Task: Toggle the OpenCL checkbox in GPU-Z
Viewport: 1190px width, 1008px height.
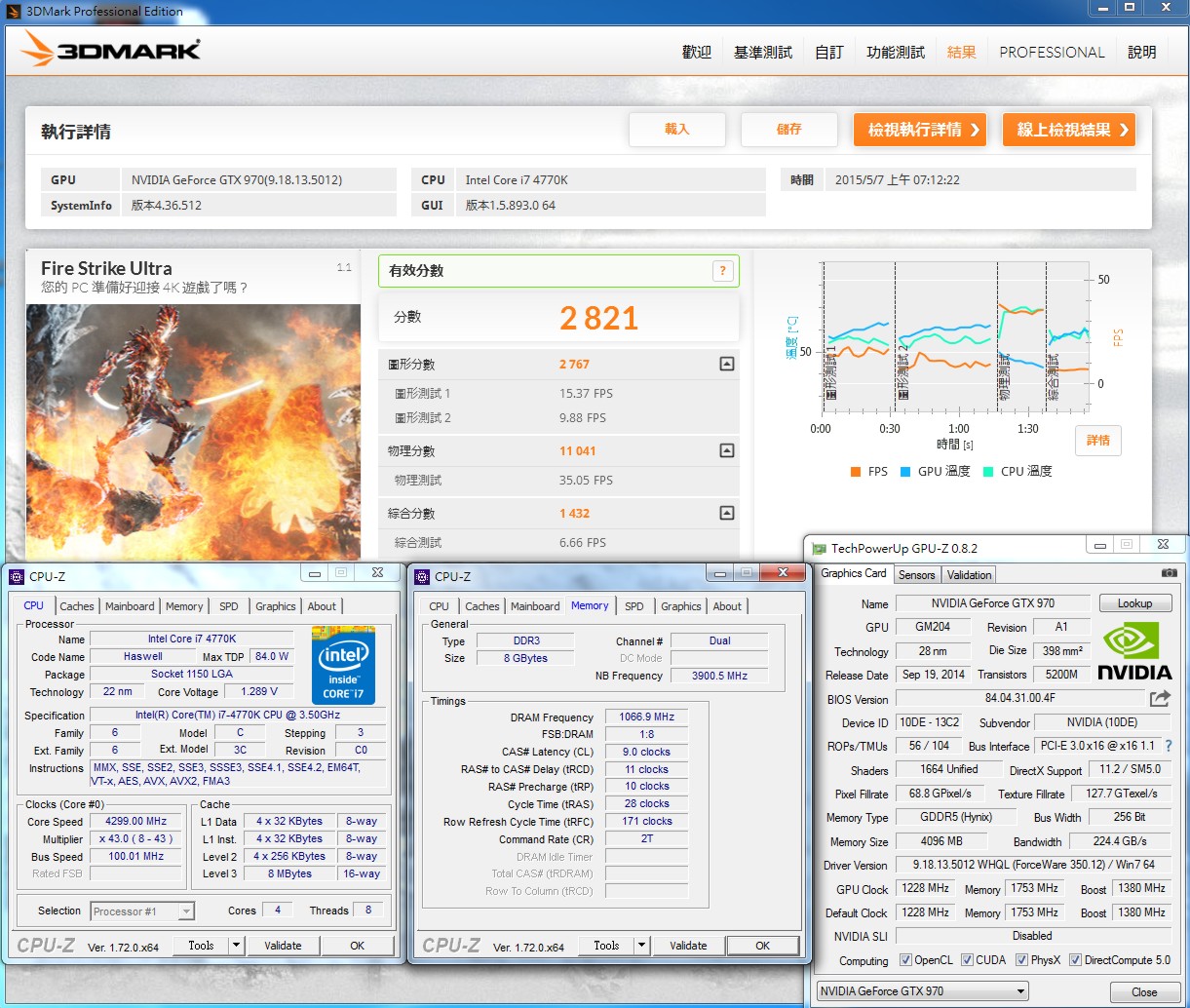Action: [905, 960]
